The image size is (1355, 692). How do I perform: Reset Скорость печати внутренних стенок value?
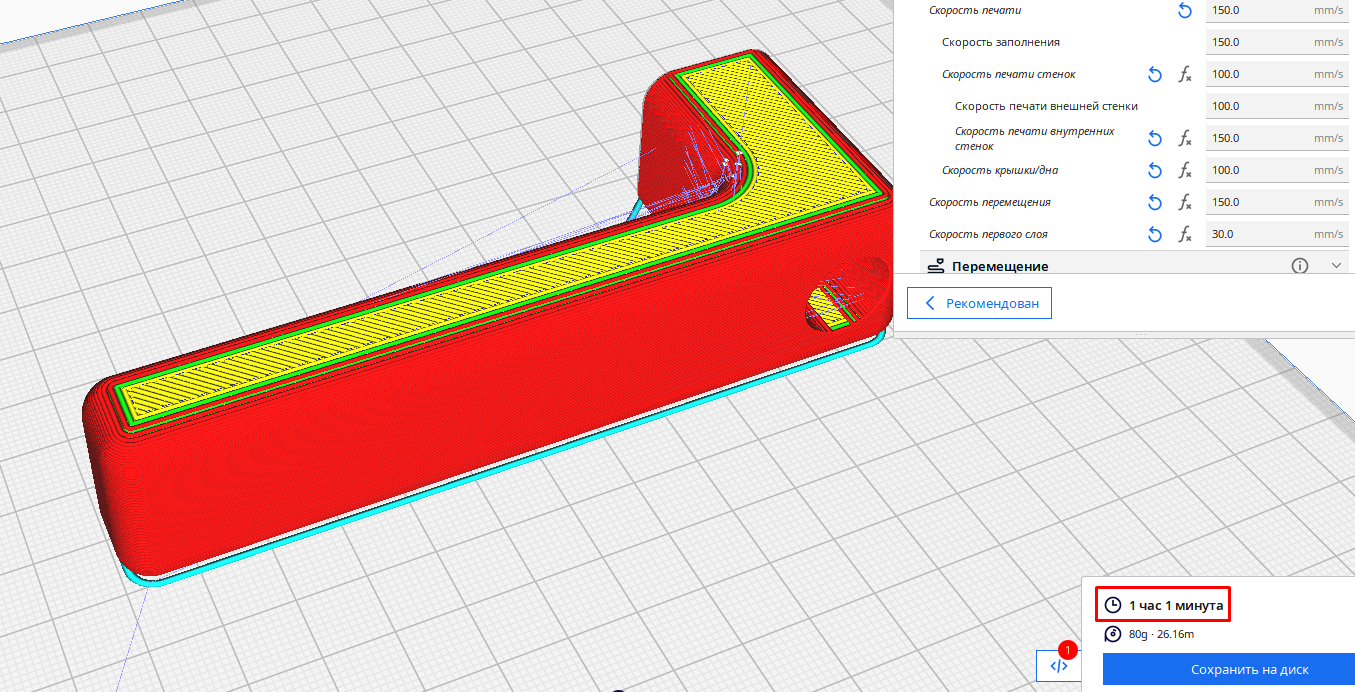1155,138
